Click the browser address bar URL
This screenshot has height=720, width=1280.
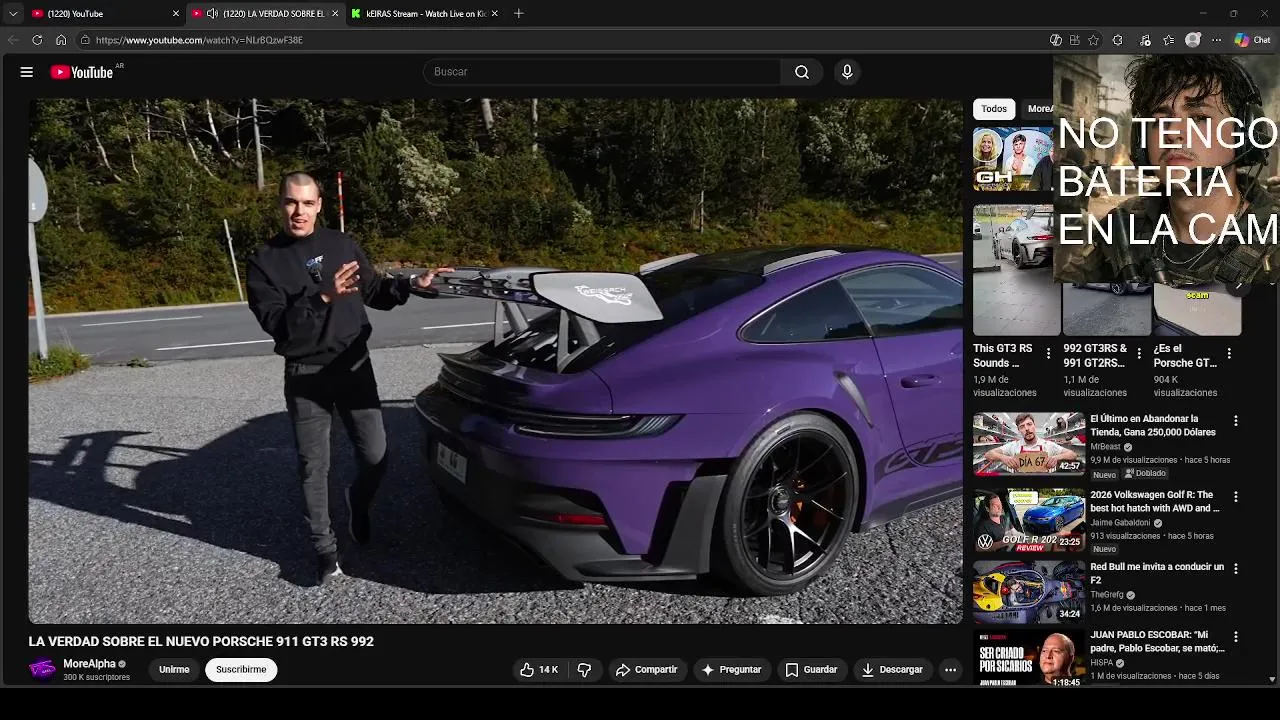click(x=199, y=40)
